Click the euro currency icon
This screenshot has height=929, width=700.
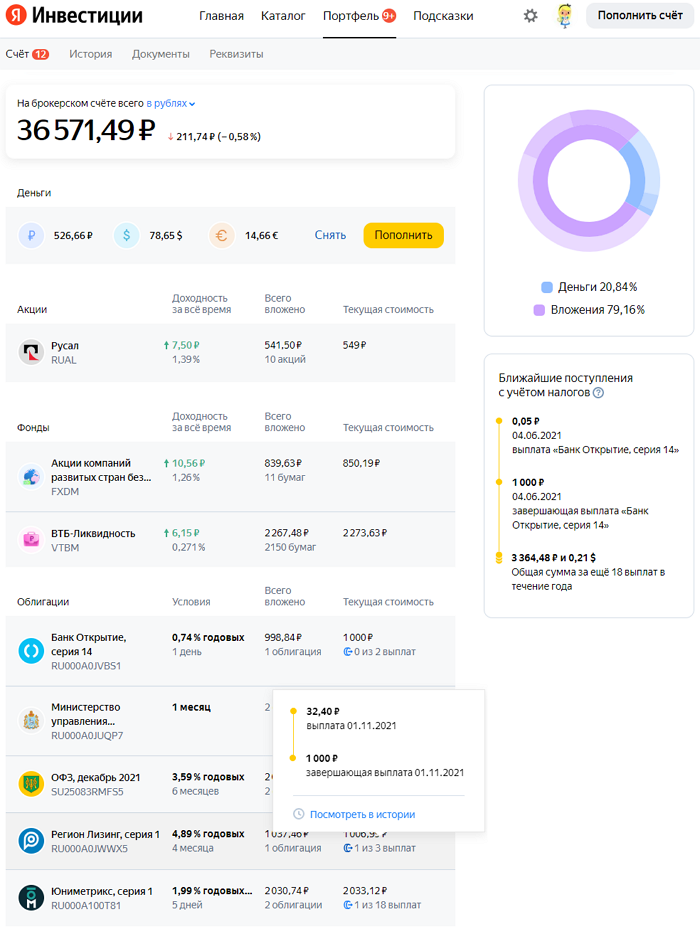[x=221, y=235]
